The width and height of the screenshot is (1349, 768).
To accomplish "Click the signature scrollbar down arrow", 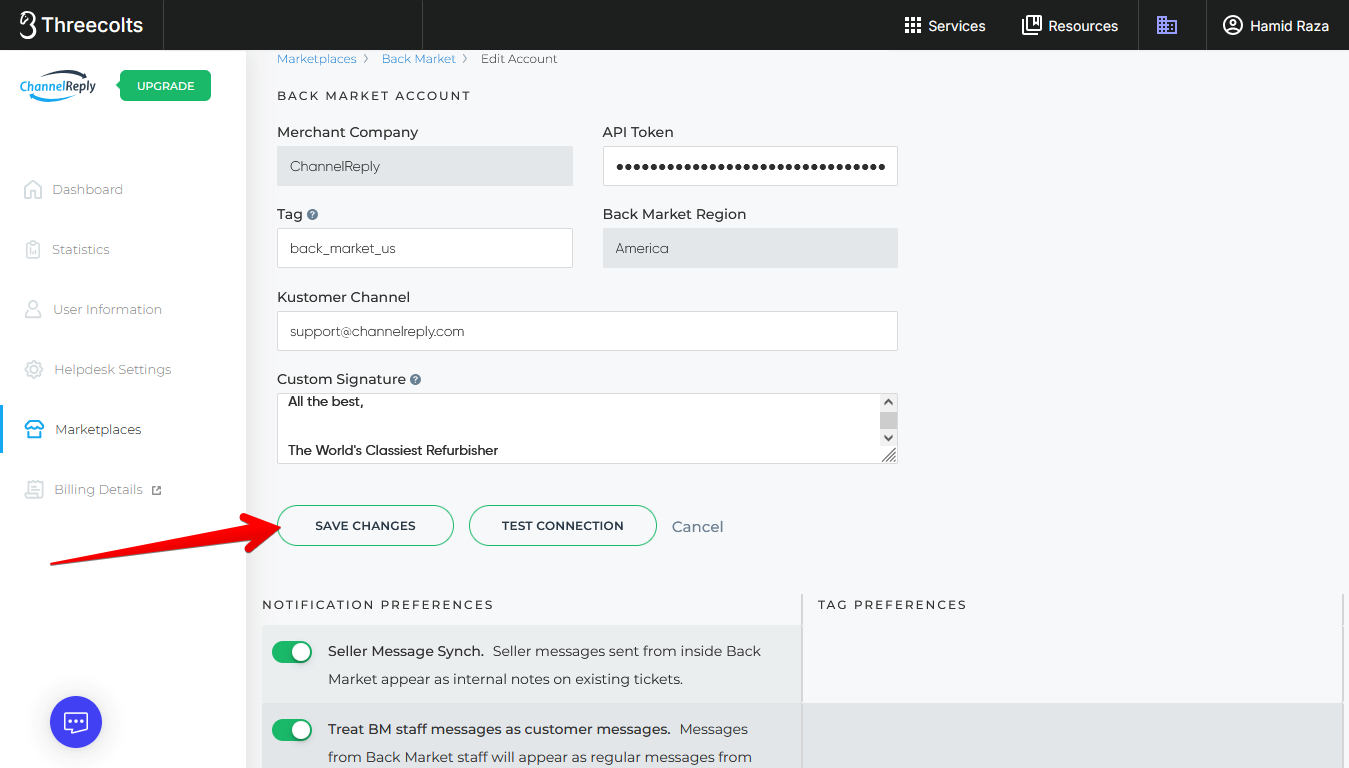I will pyautogui.click(x=888, y=438).
